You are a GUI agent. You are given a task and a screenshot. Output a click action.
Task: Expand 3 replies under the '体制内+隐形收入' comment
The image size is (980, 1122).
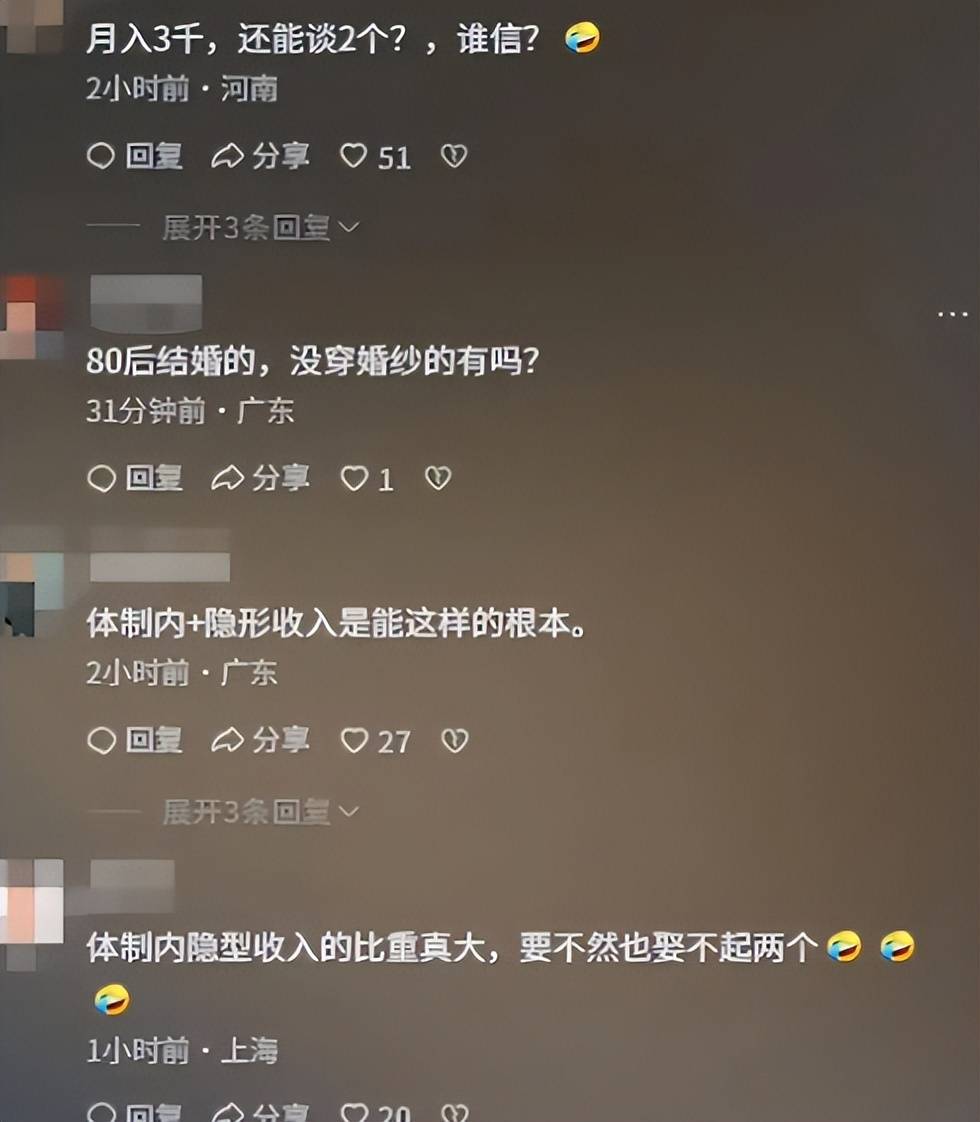pos(260,811)
